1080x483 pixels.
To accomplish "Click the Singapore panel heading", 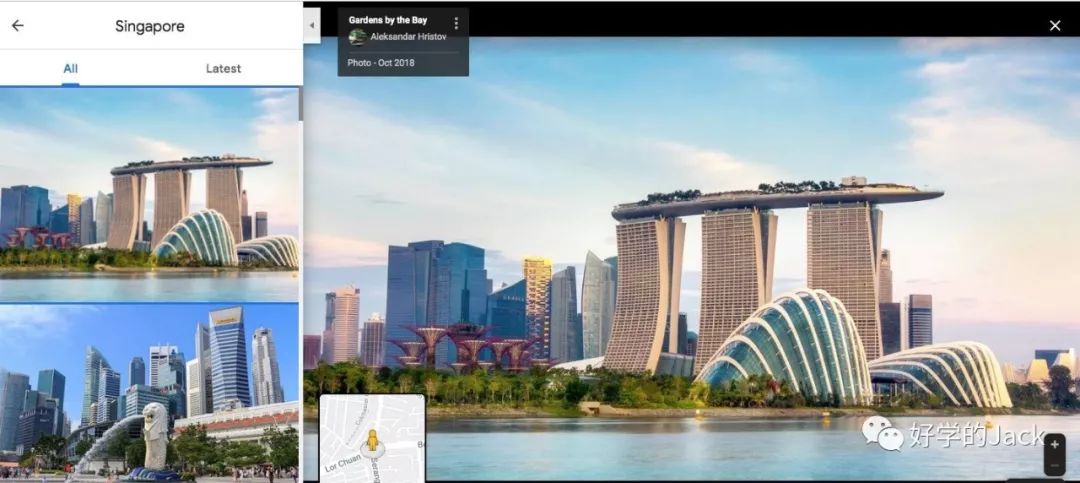I will click(149, 26).
